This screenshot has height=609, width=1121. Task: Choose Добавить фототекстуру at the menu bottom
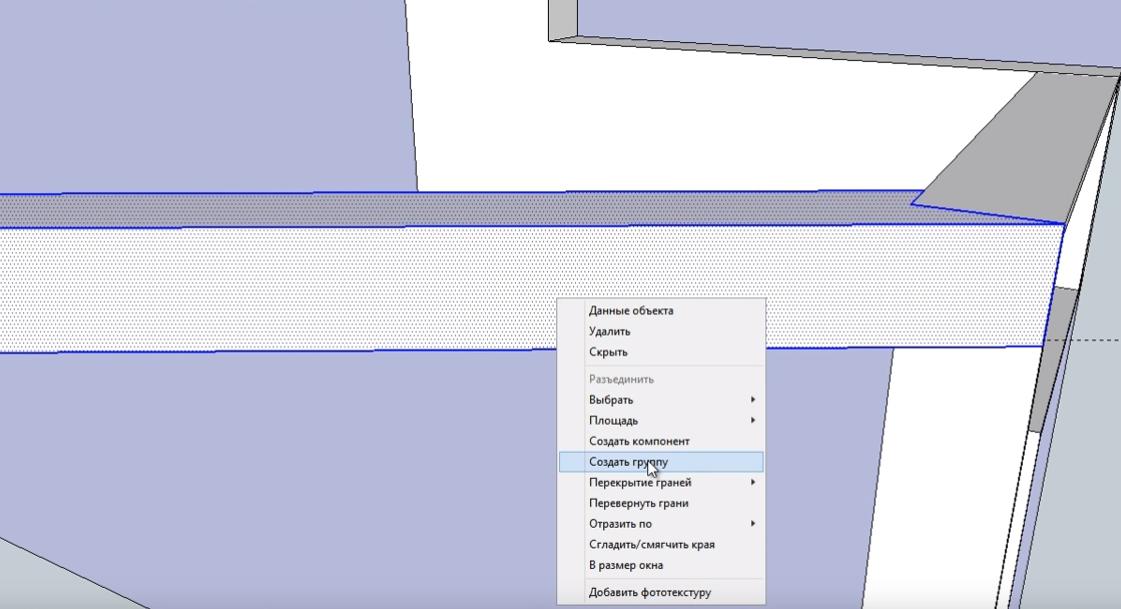(x=650, y=592)
